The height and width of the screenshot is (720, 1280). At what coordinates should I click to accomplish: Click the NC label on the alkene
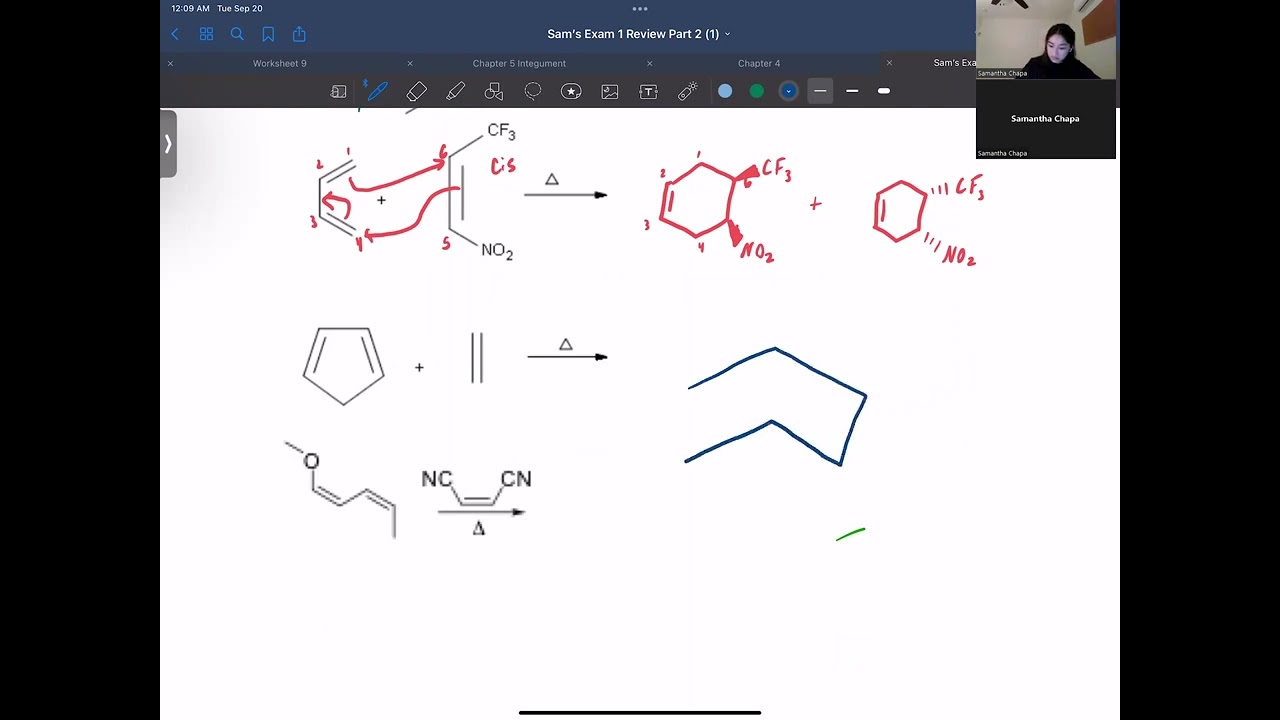coord(436,479)
